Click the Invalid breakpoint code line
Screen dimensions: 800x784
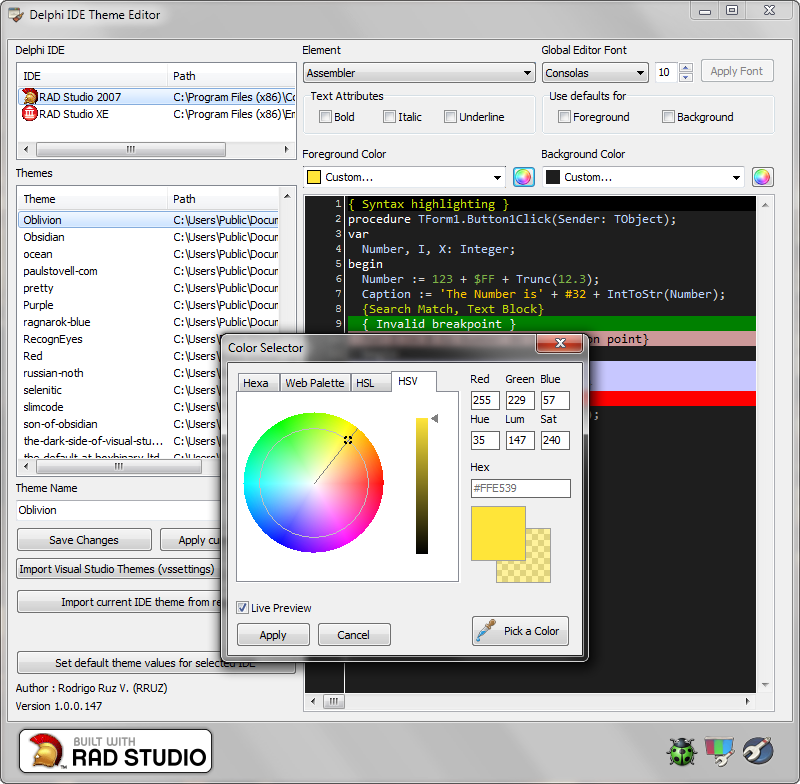point(551,324)
